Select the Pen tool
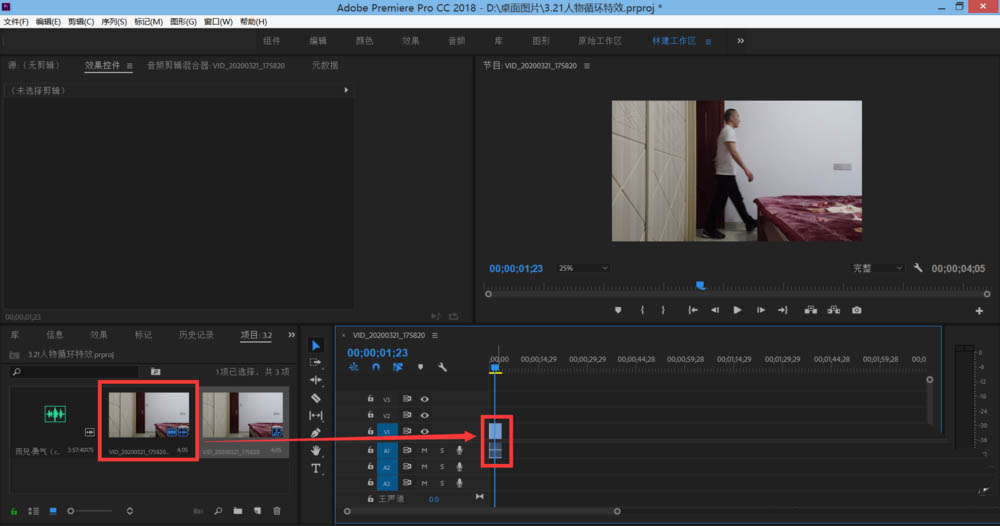The height and width of the screenshot is (526, 1000). pyautogui.click(x=316, y=433)
